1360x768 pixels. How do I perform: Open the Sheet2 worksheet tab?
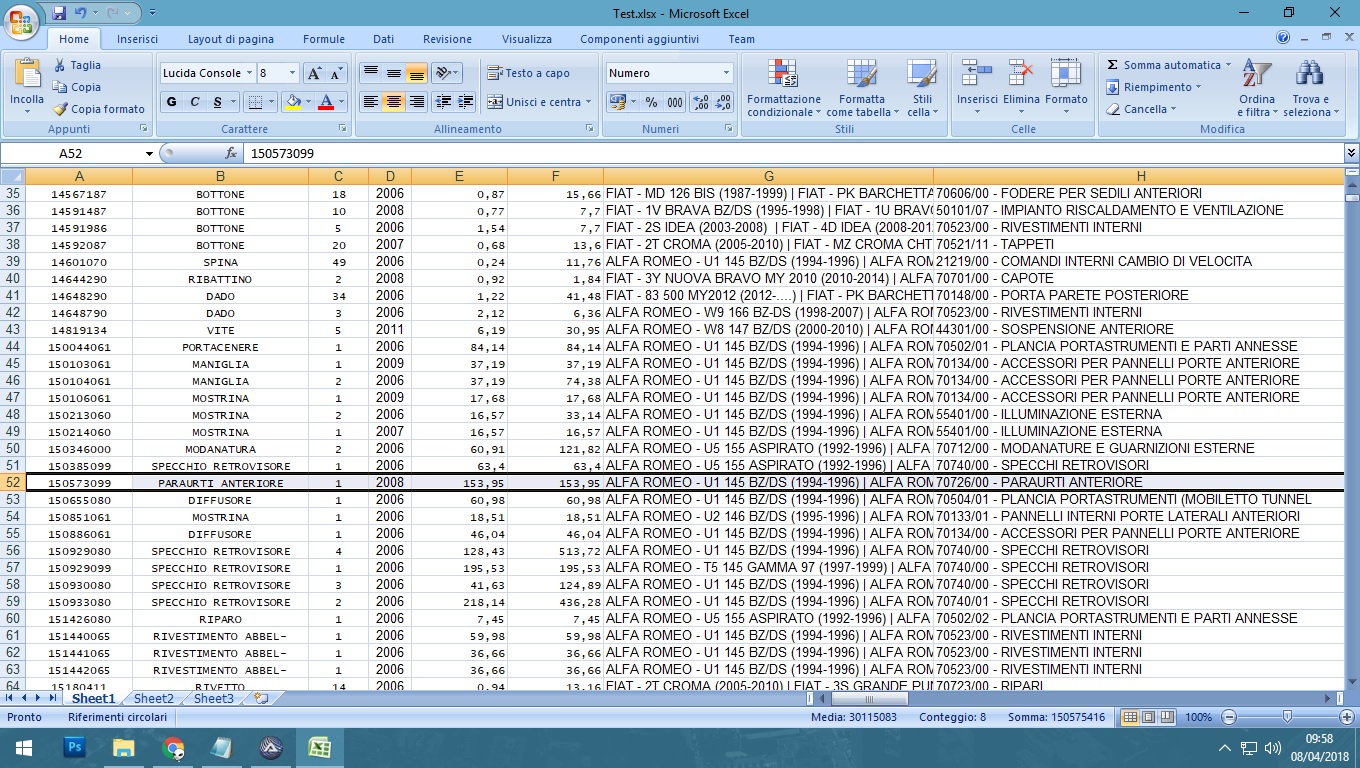154,698
